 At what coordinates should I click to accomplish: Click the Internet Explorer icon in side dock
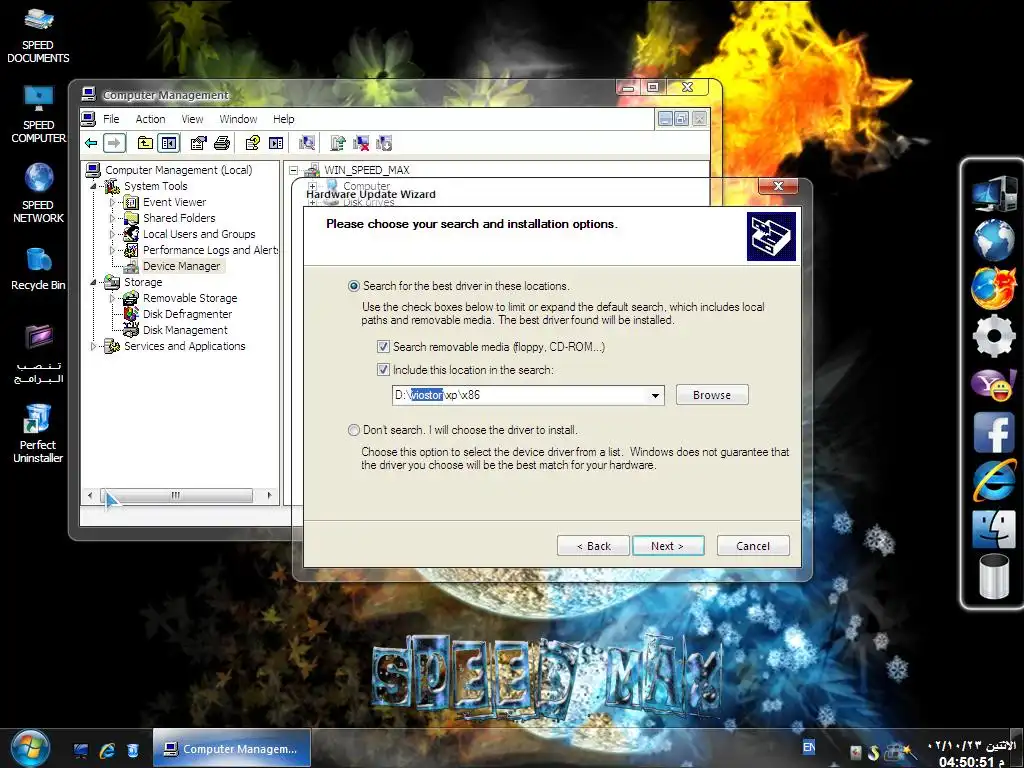pyautogui.click(x=994, y=480)
